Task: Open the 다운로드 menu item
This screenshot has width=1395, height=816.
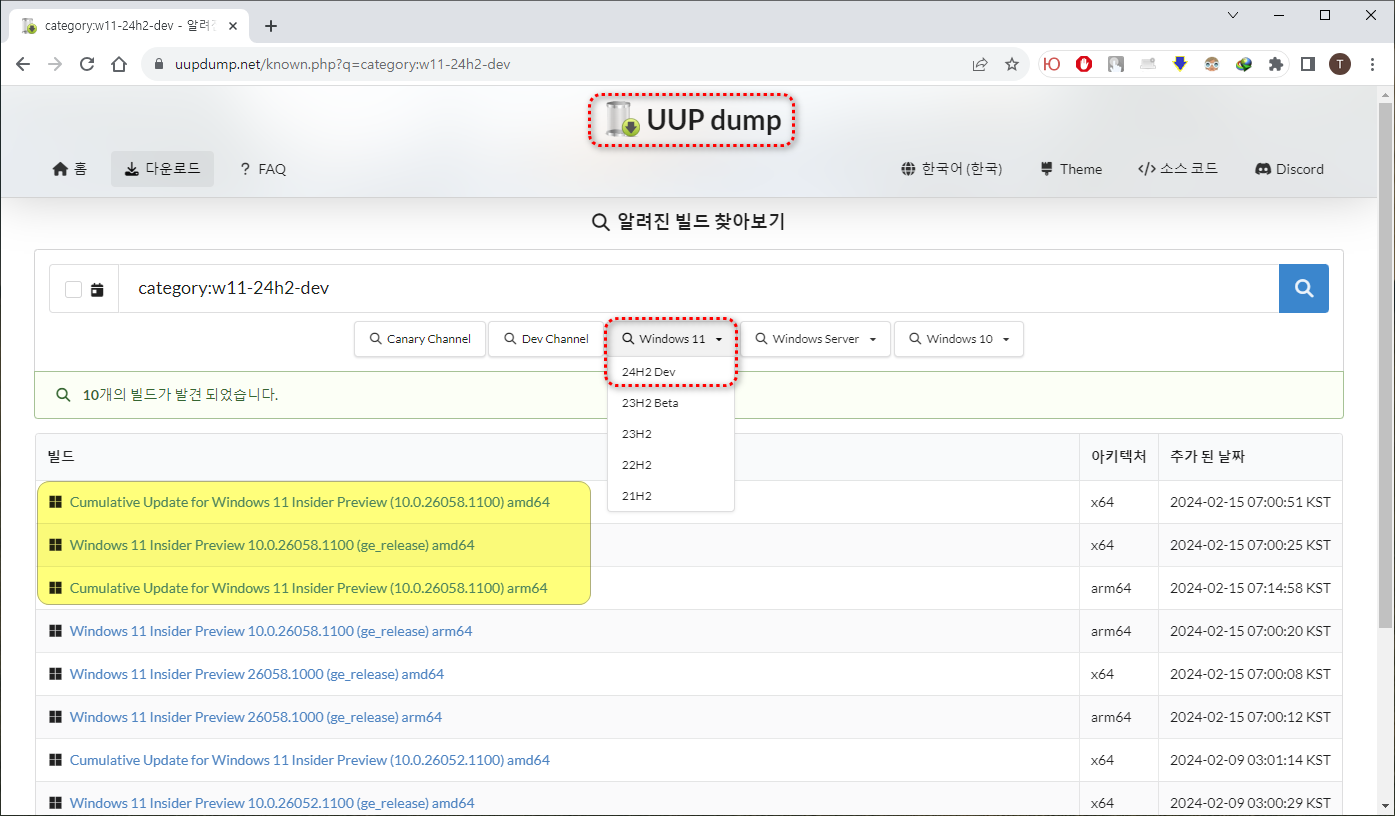Action: click(x=162, y=169)
